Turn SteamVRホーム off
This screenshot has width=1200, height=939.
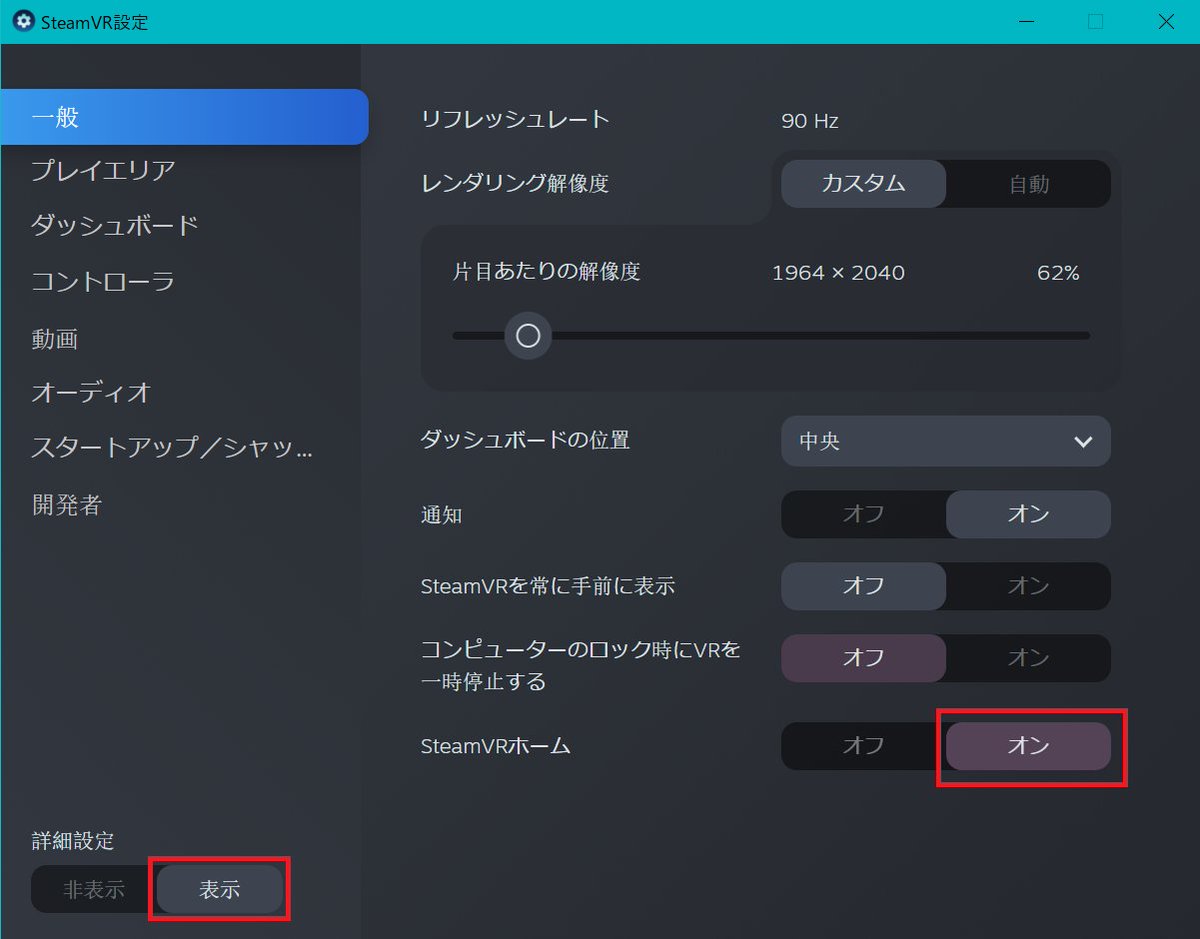863,746
